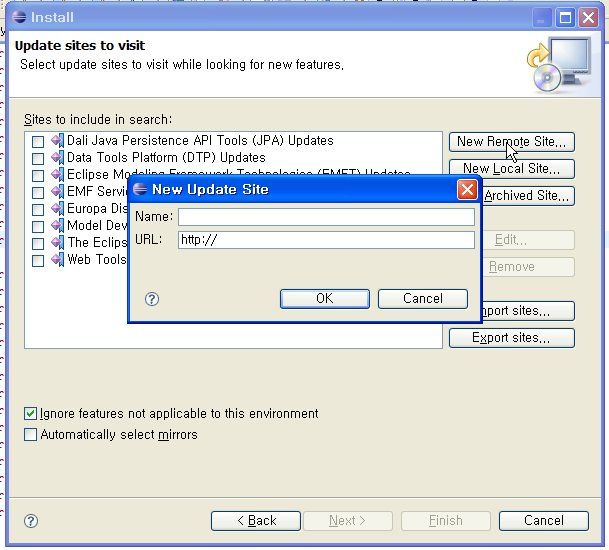Click New Local Site button
The width and height of the screenshot is (609, 550).
512,169
